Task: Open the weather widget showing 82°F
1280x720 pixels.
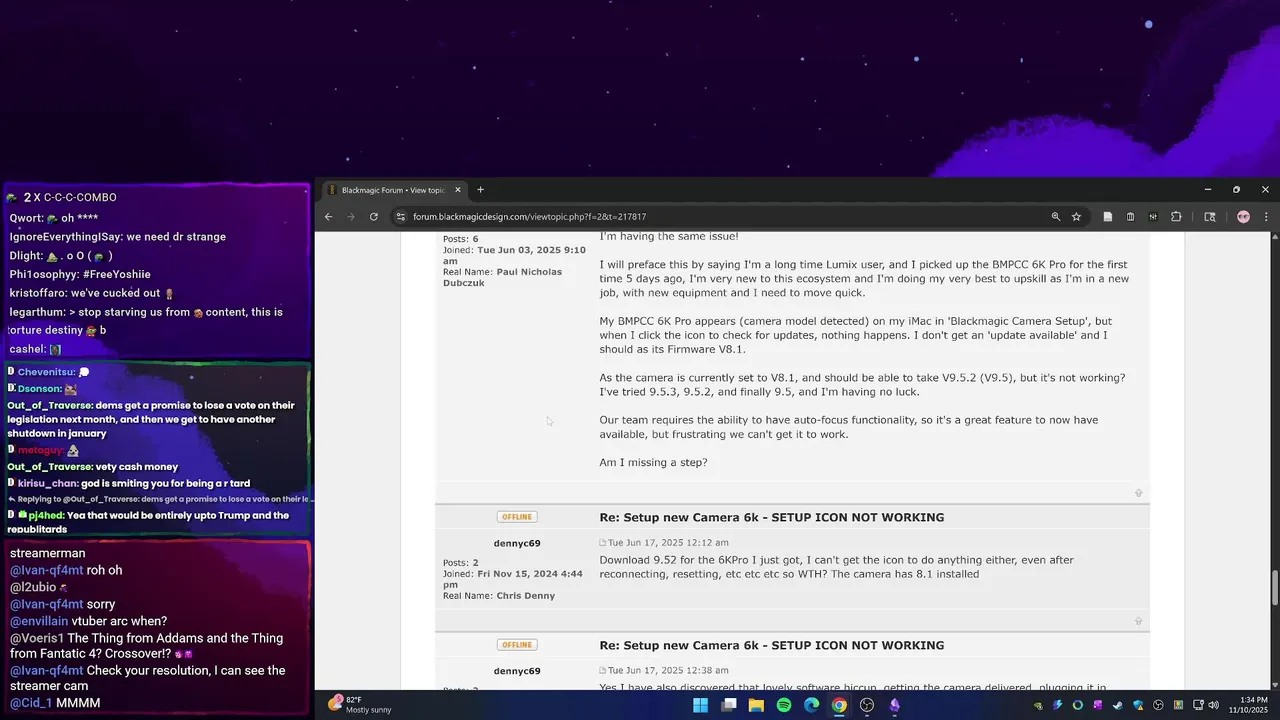Action: (360, 704)
